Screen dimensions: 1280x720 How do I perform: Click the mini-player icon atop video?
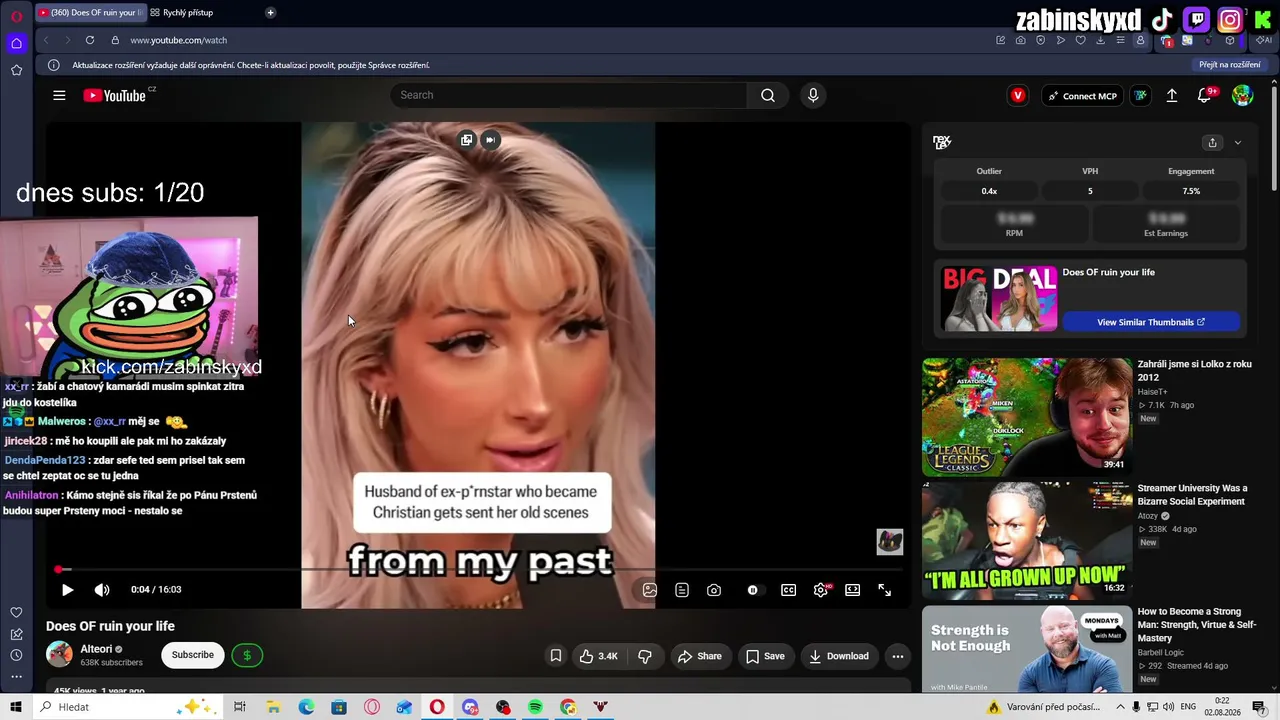(467, 140)
